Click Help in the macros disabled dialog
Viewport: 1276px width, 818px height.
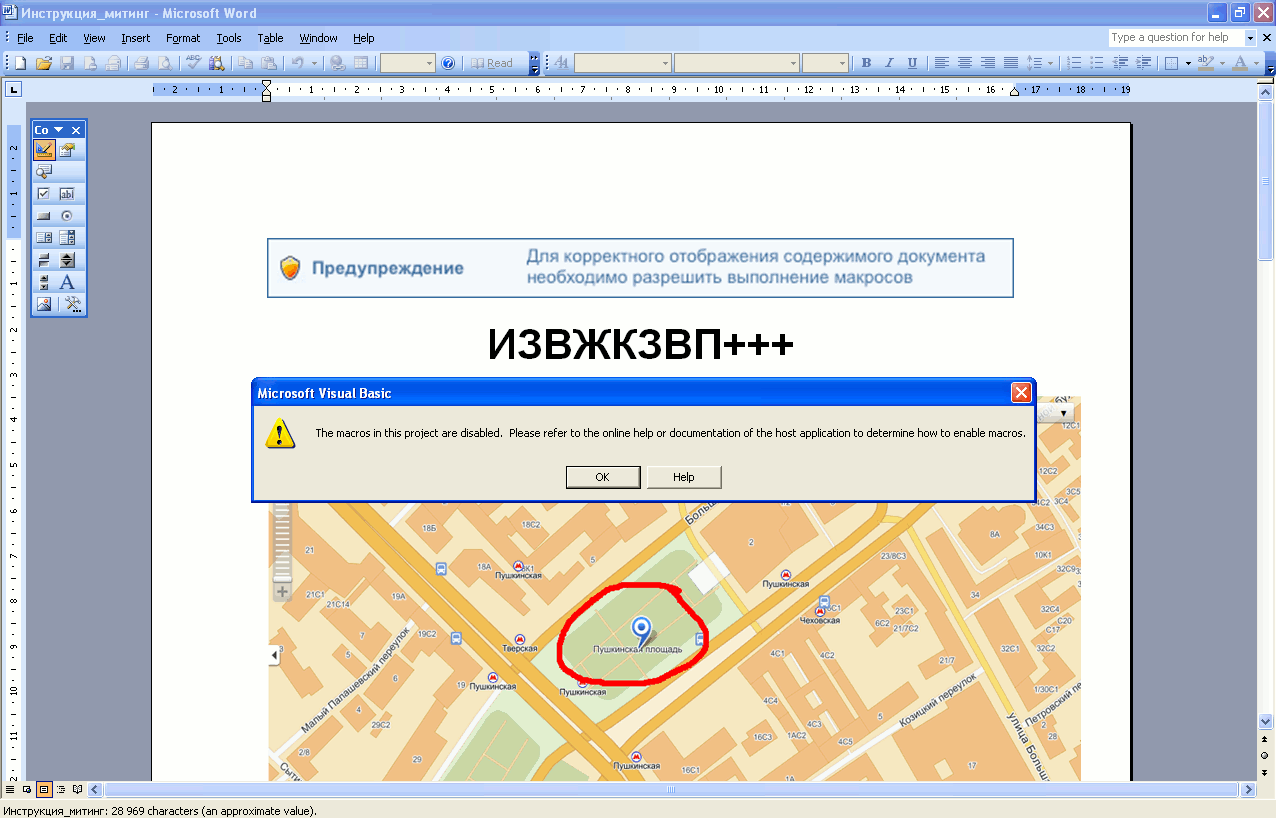point(683,477)
